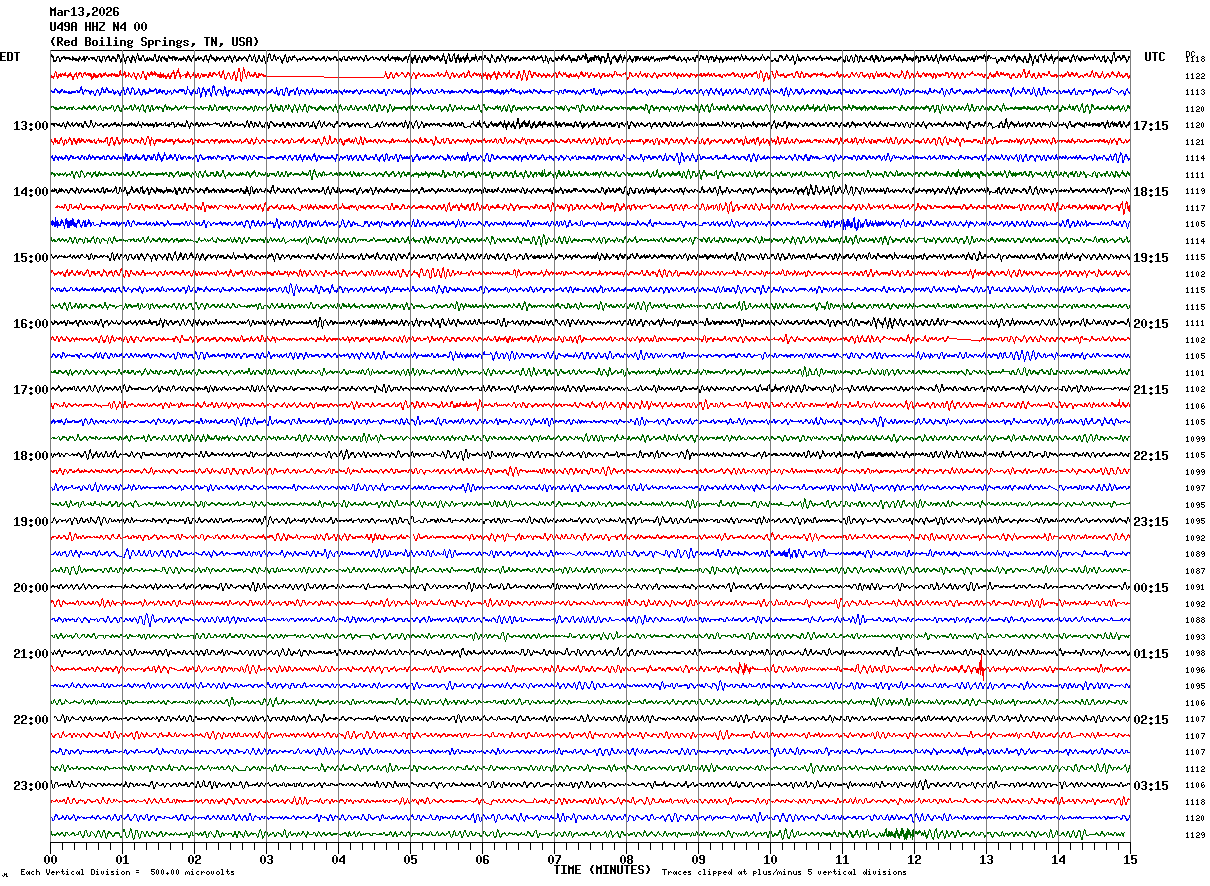Viewport: 1210px width, 886px height.
Task: Click minute 03 on the time axis
Action: pos(266,859)
